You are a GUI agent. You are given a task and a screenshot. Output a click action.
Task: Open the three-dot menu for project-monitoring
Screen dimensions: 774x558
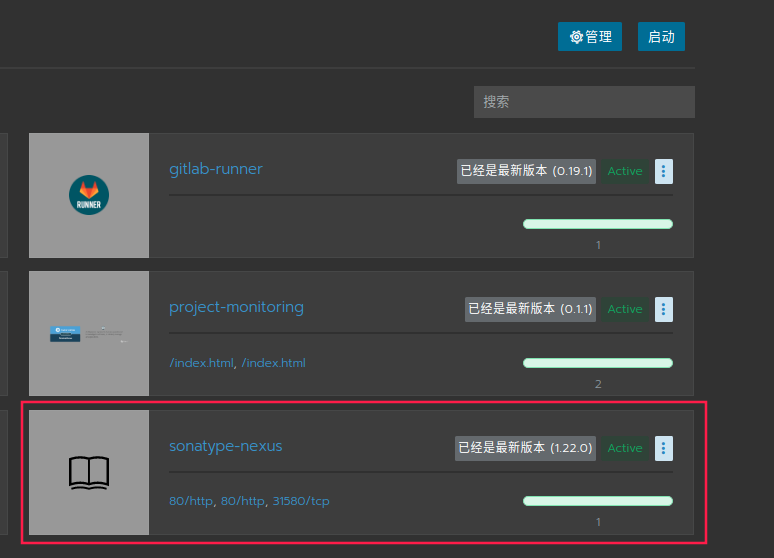coord(663,309)
